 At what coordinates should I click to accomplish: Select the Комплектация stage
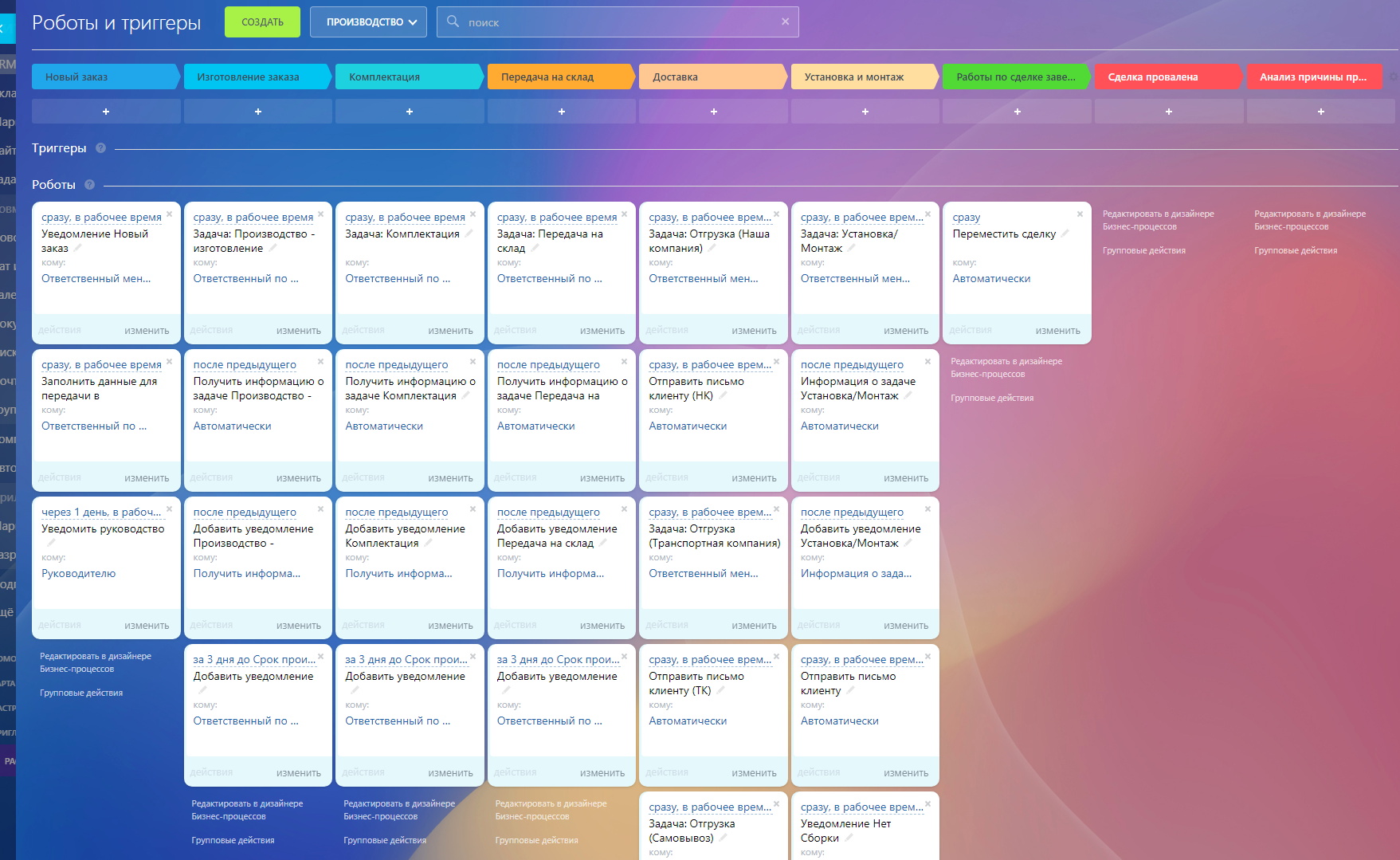pos(409,77)
